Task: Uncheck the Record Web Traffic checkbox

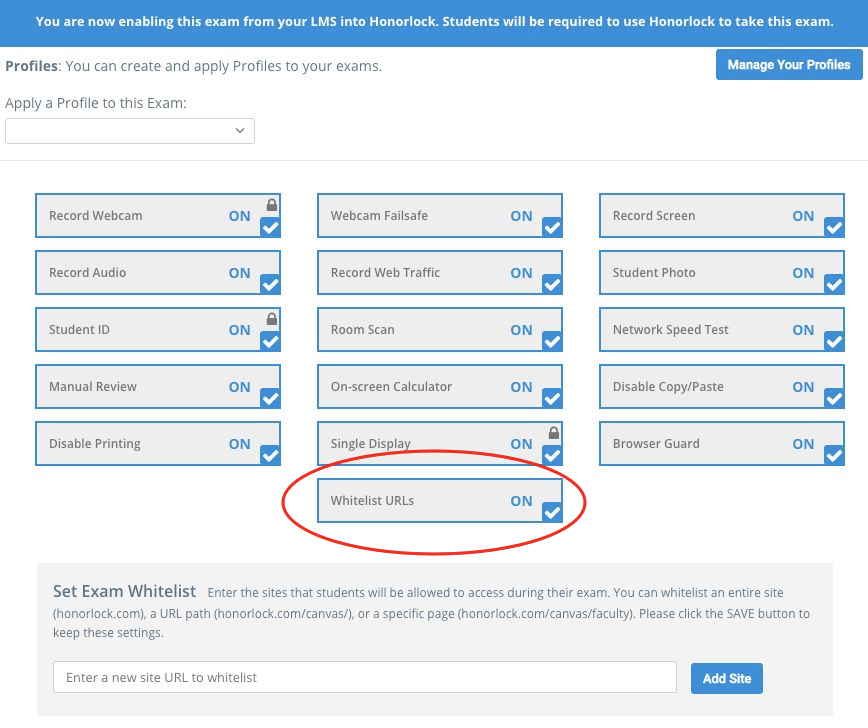Action: [552, 284]
